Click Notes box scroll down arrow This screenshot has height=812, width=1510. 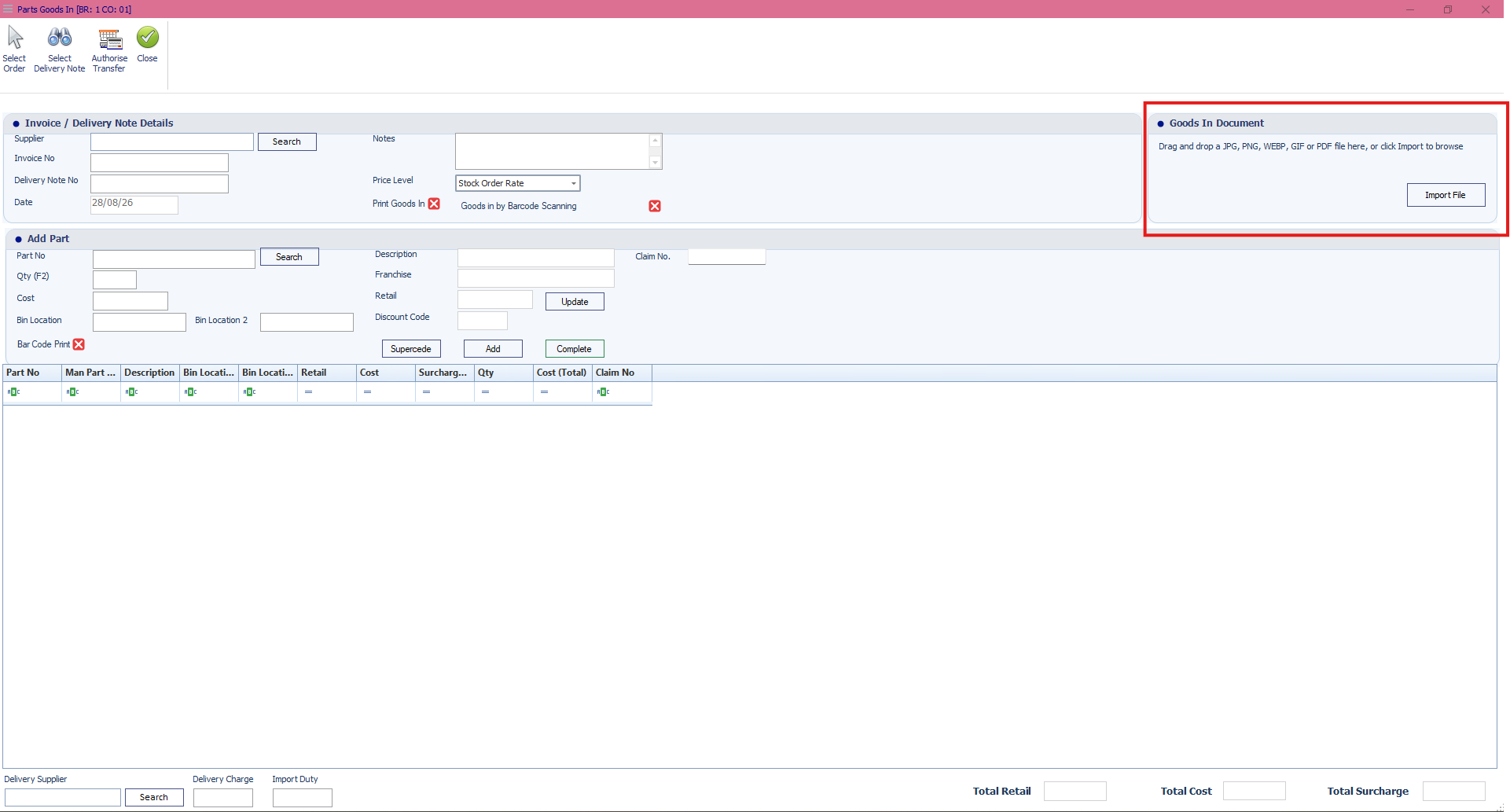click(655, 163)
